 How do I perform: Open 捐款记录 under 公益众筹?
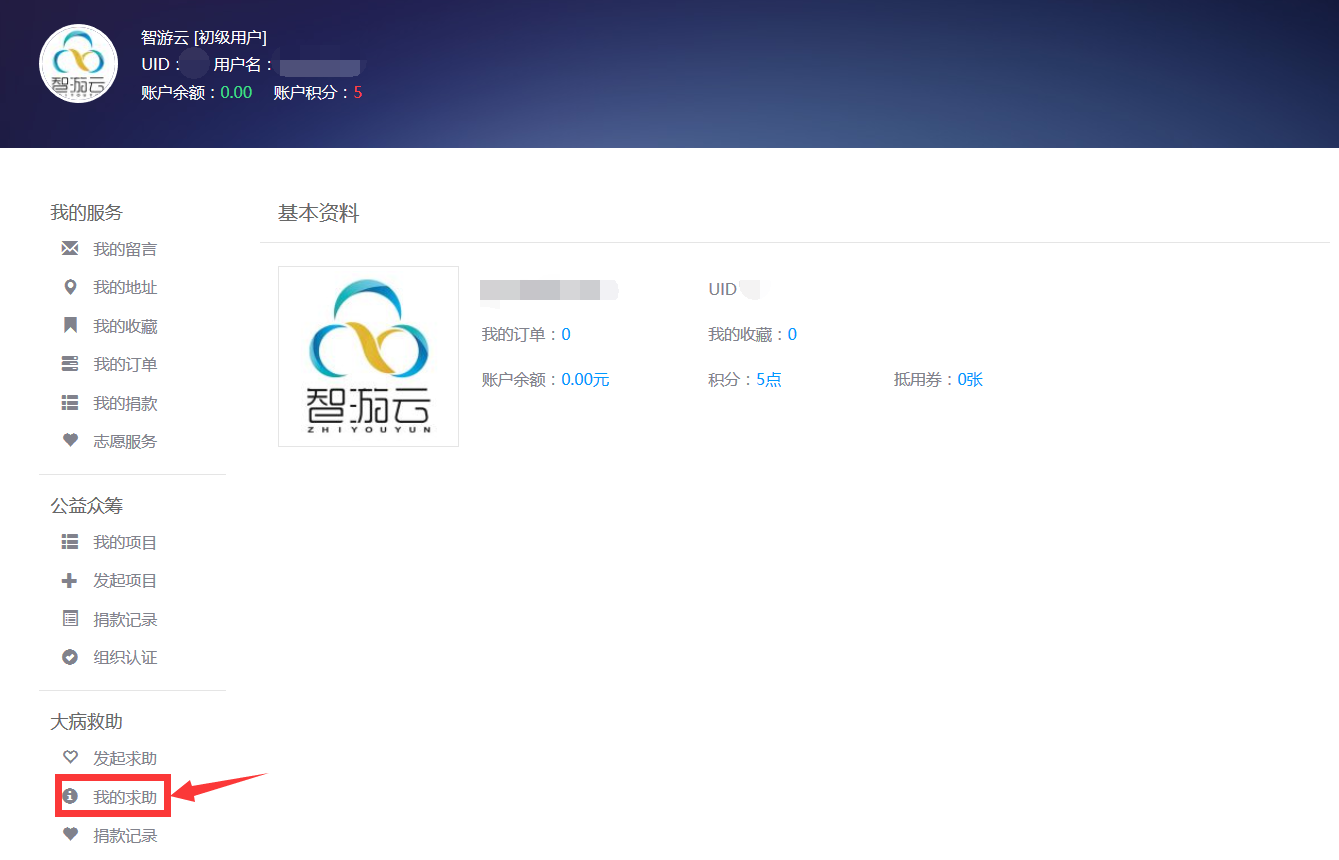(x=125, y=619)
